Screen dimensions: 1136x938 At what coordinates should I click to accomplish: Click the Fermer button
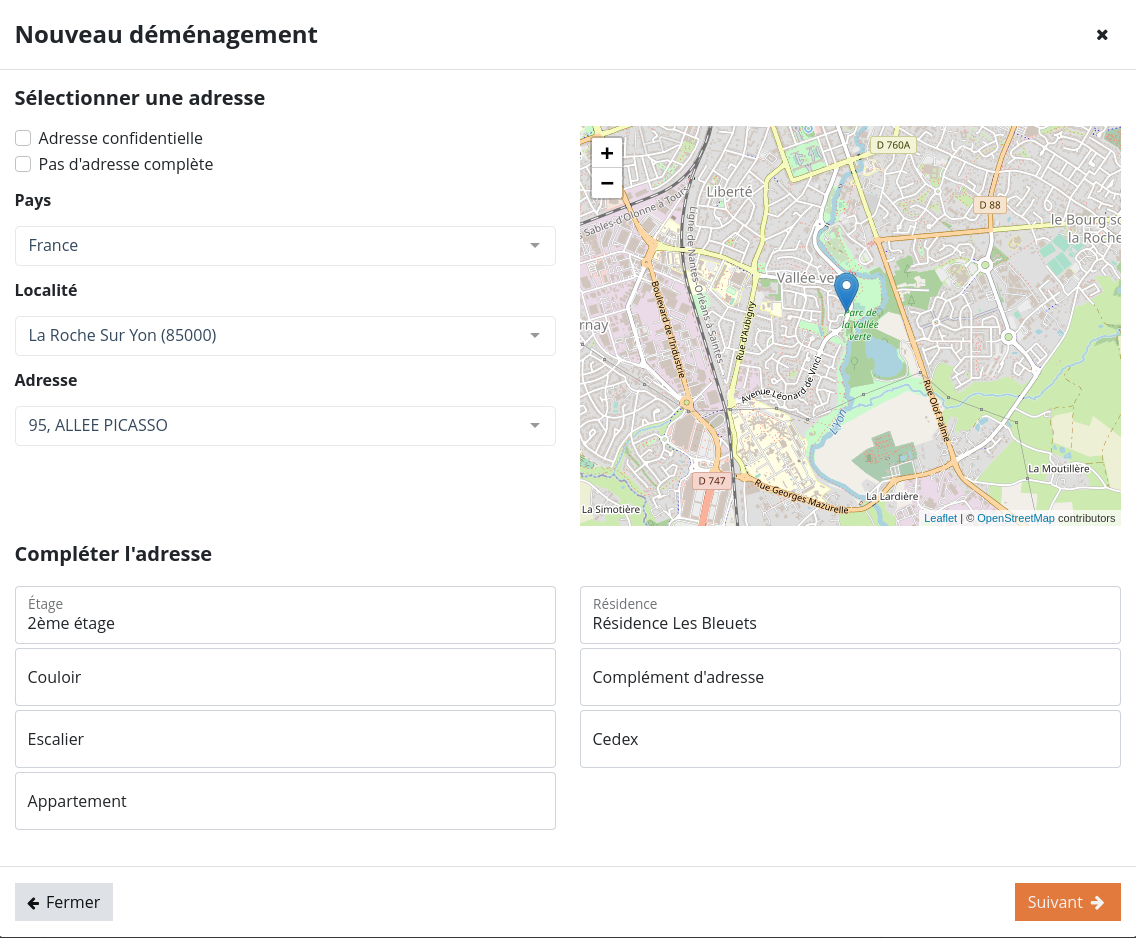pyautogui.click(x=64, y=902)
